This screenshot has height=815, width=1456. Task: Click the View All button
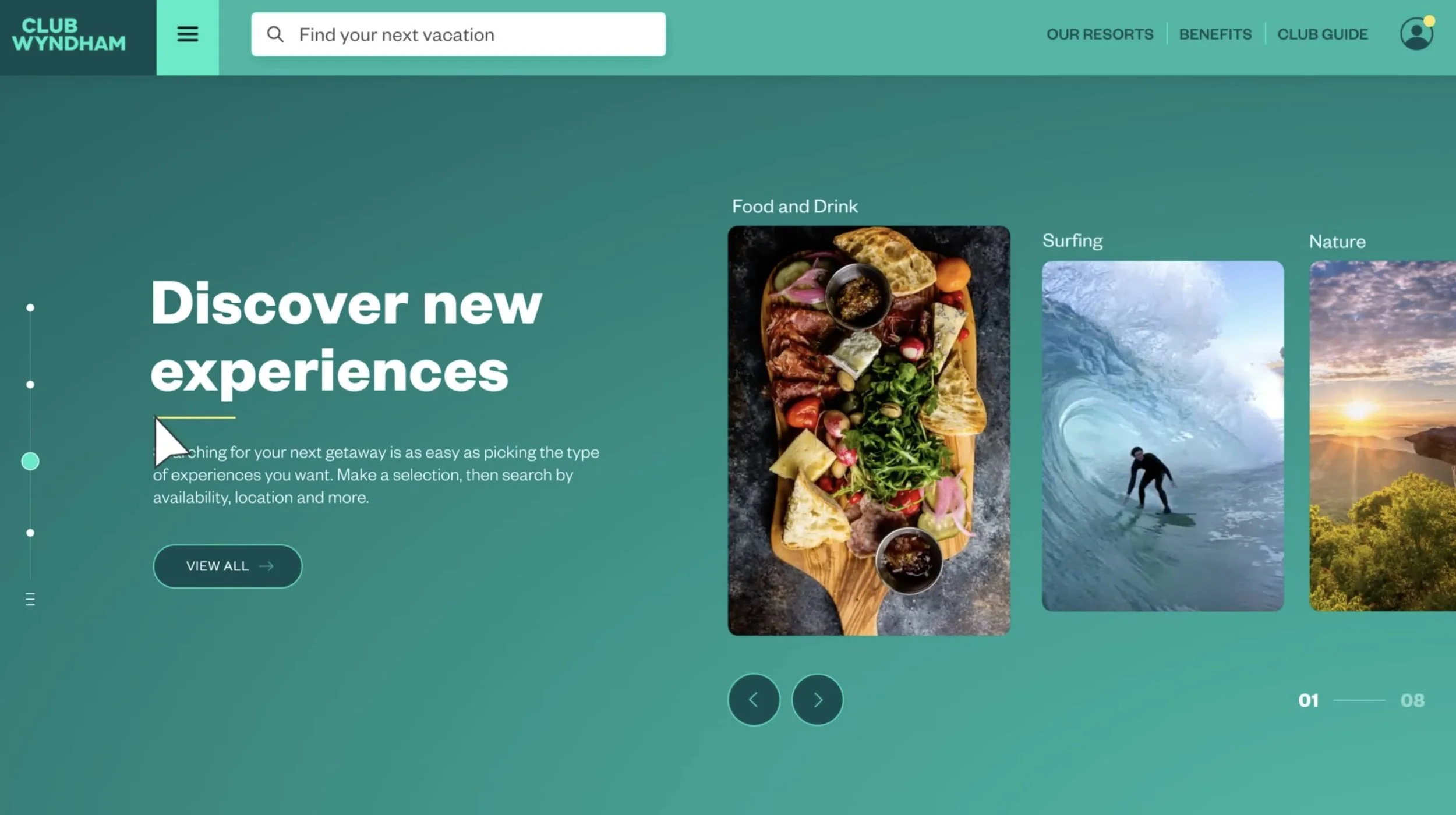click(228, 566)
